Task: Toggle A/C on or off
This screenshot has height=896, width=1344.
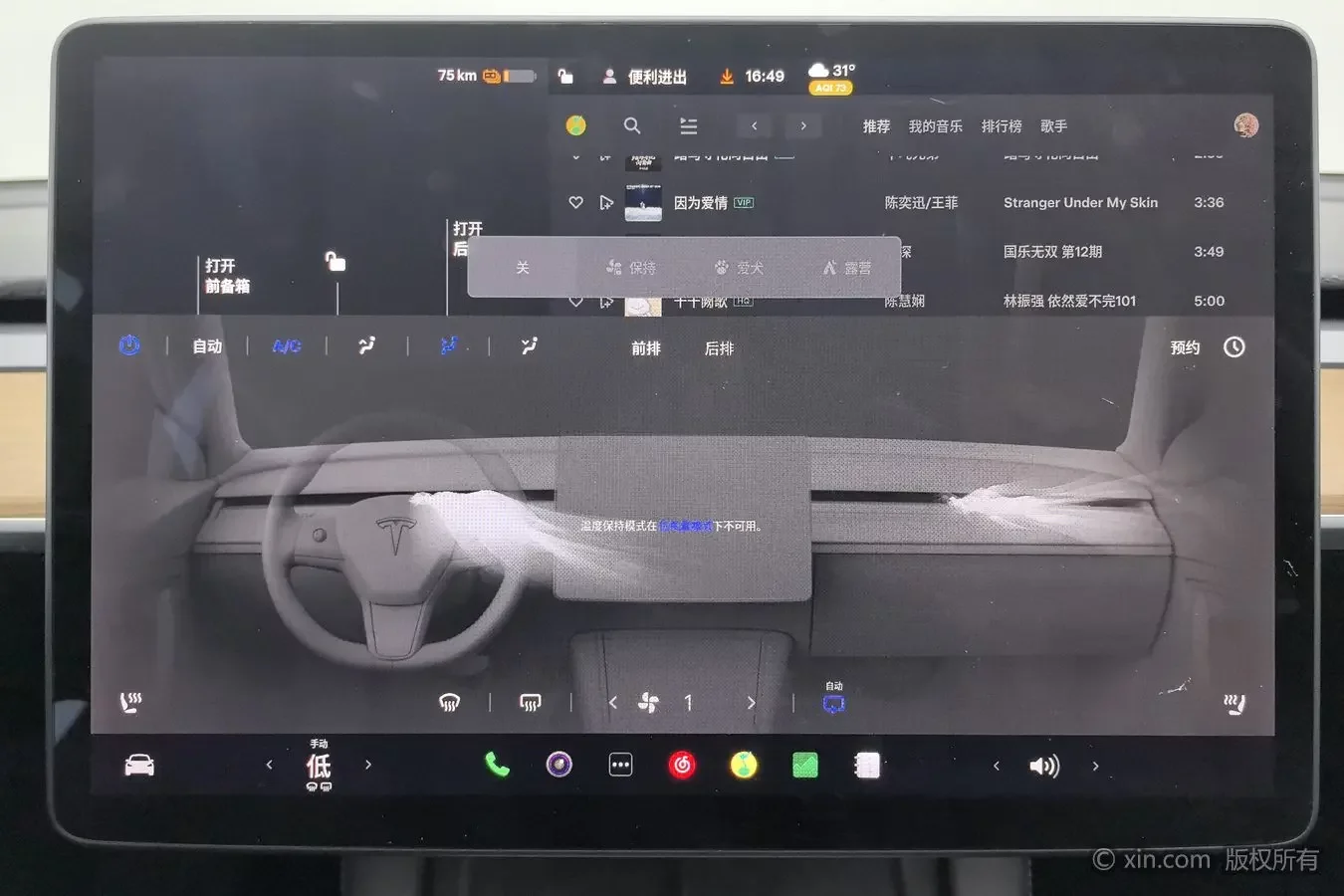Action: click(287, 346)
